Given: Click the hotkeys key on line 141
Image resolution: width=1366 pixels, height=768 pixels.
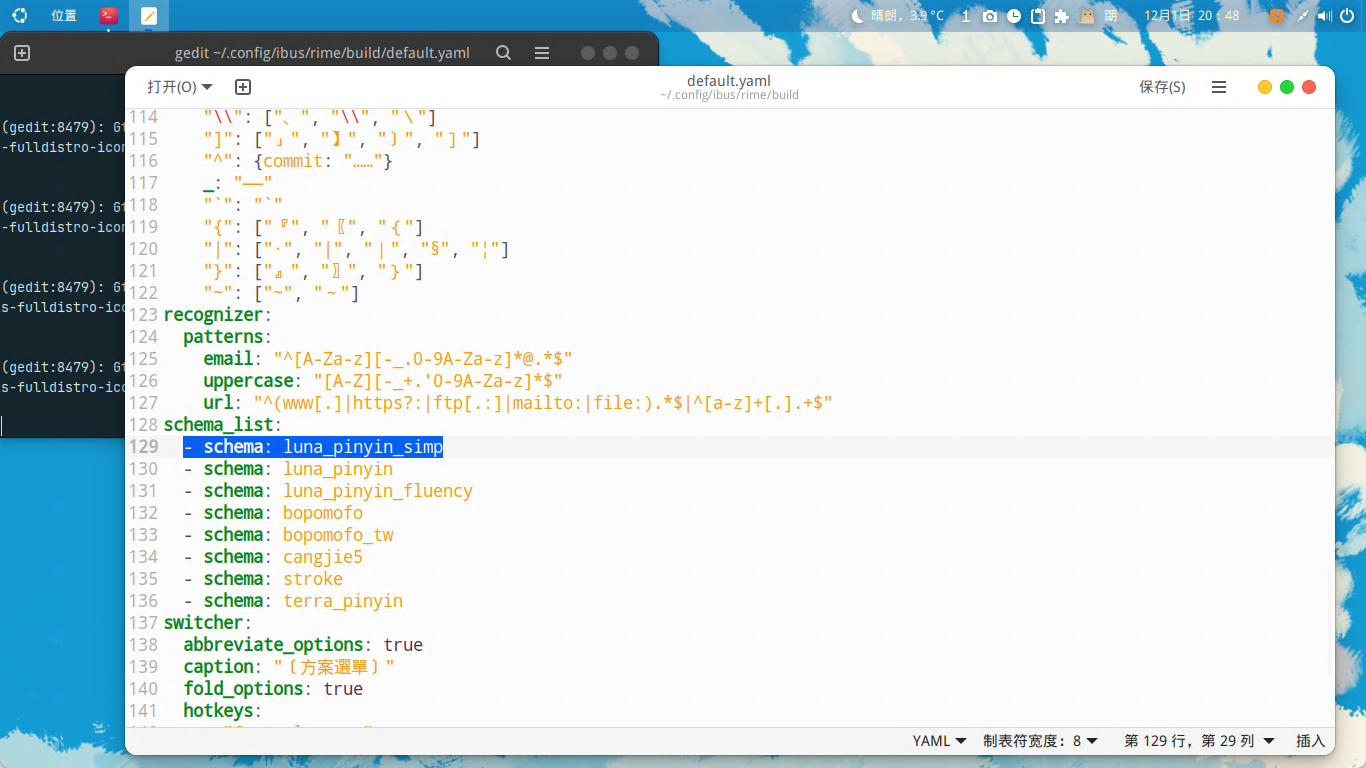Looking at the screenshot, I should click(218, 711).
